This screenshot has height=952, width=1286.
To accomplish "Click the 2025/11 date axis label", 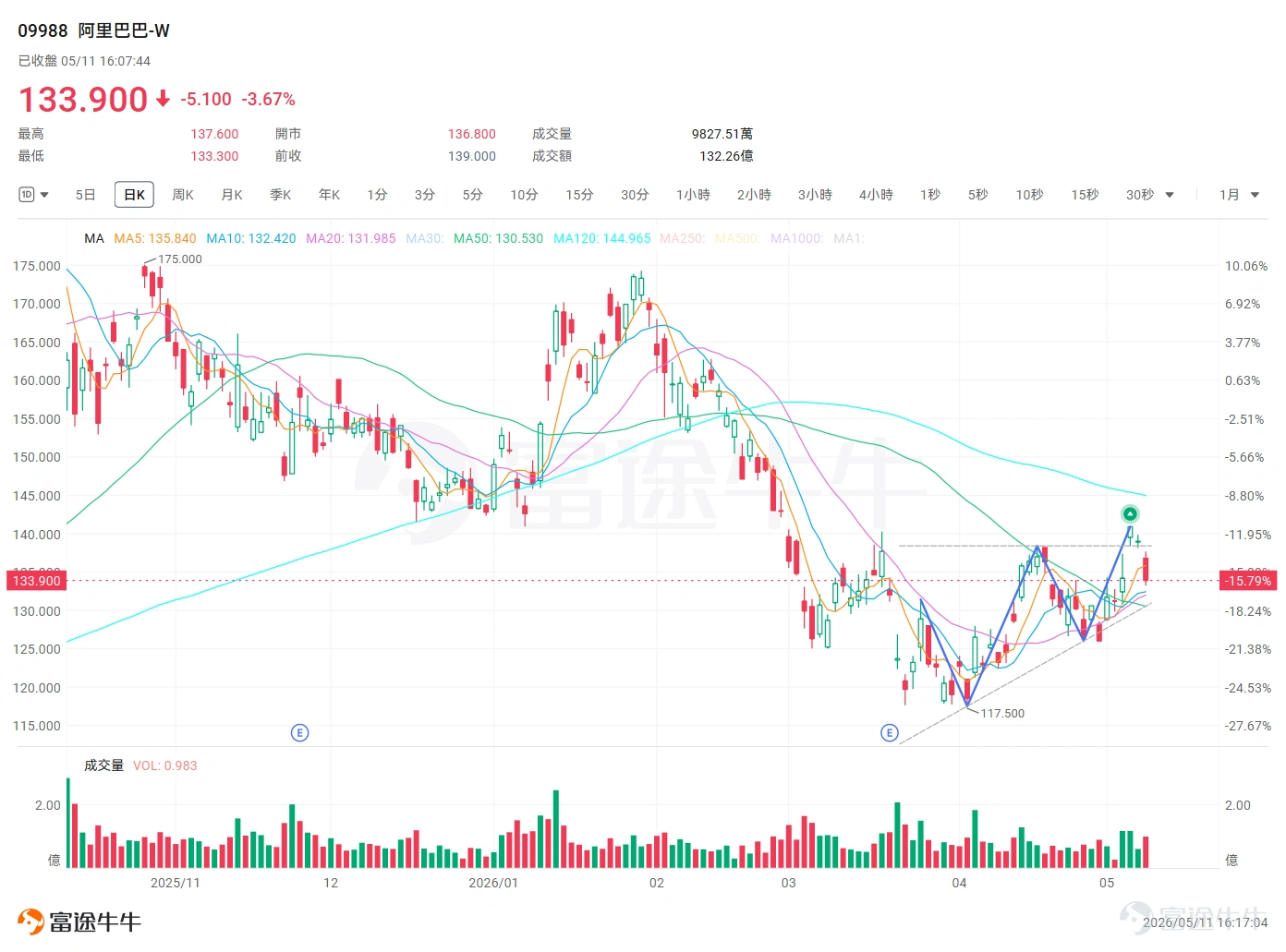I will pos(176,883).
